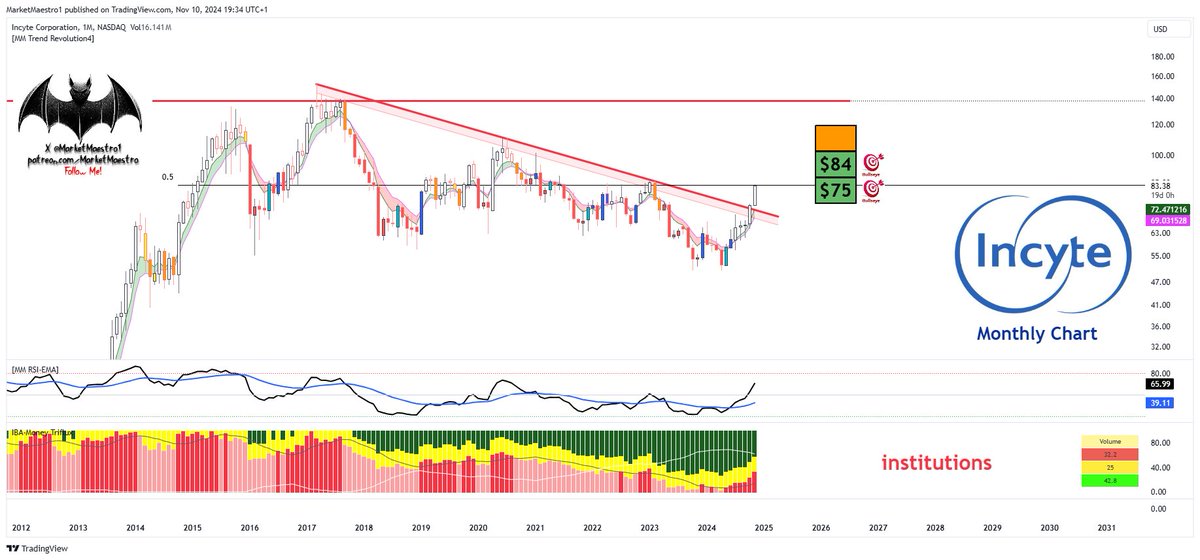Click the black 65.99 RSI value tag

[1160, 383]
